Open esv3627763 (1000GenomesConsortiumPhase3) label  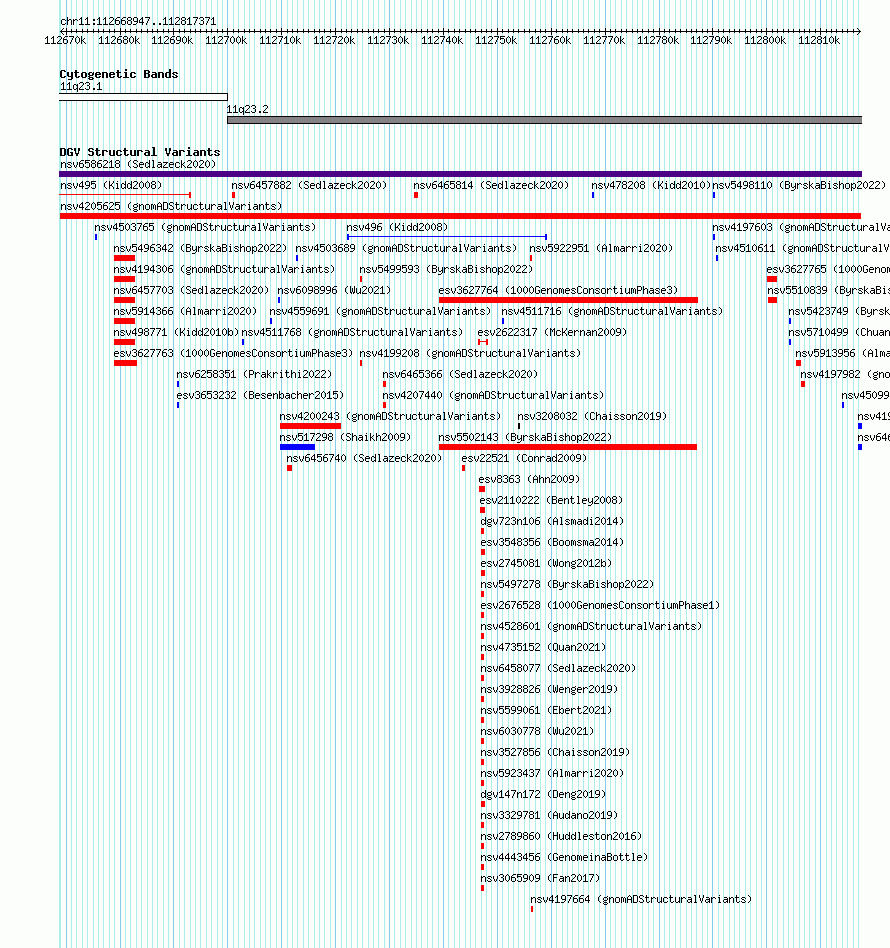click(233, 354)
